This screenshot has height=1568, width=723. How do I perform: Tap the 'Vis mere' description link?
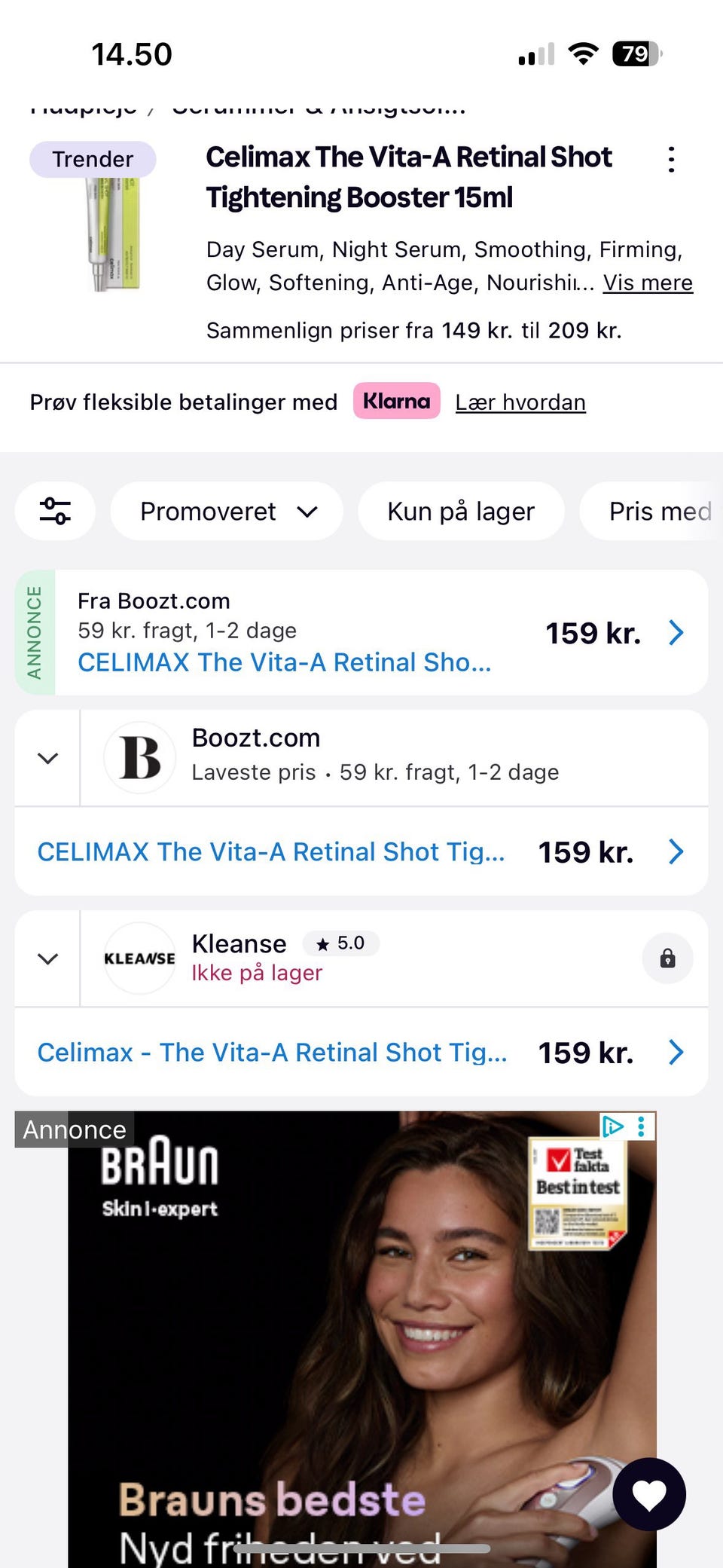pyautogui.click(x=648, y=283)
